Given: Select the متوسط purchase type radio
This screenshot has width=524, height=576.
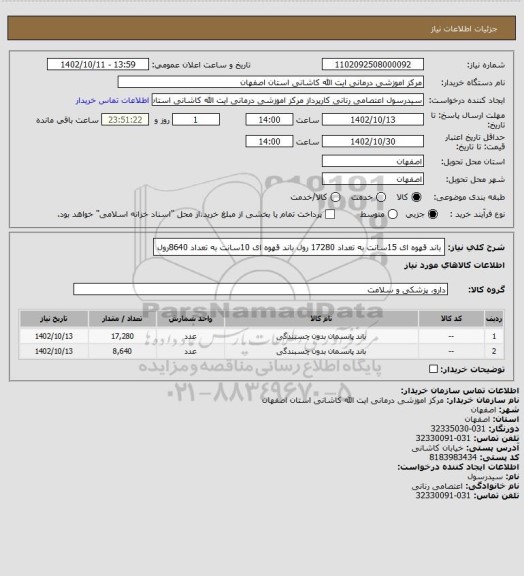Looking at the screenshot, I should tap(393, 214).
